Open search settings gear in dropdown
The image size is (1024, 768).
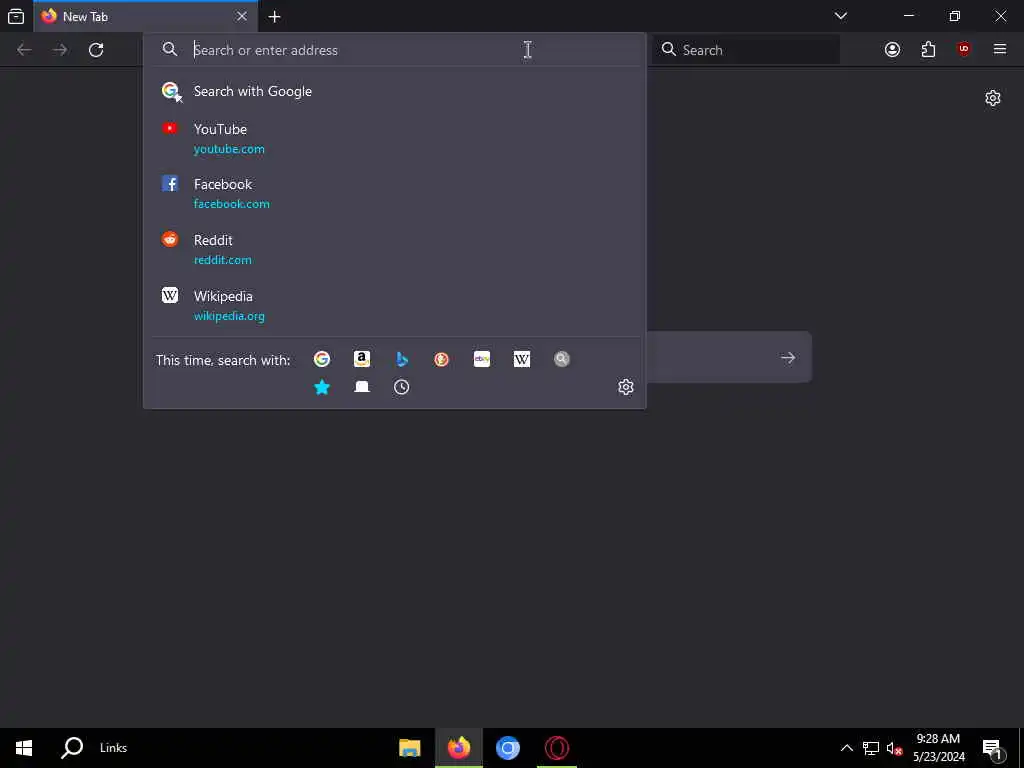point(626,387)
